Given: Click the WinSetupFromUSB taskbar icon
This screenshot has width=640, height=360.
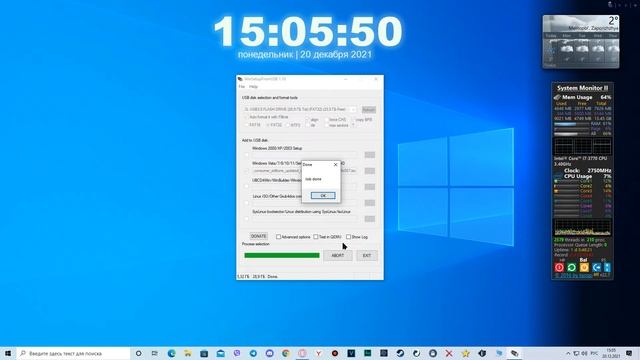Looking at the screenshot, I should pyautogui.click(x=514, y=353).
